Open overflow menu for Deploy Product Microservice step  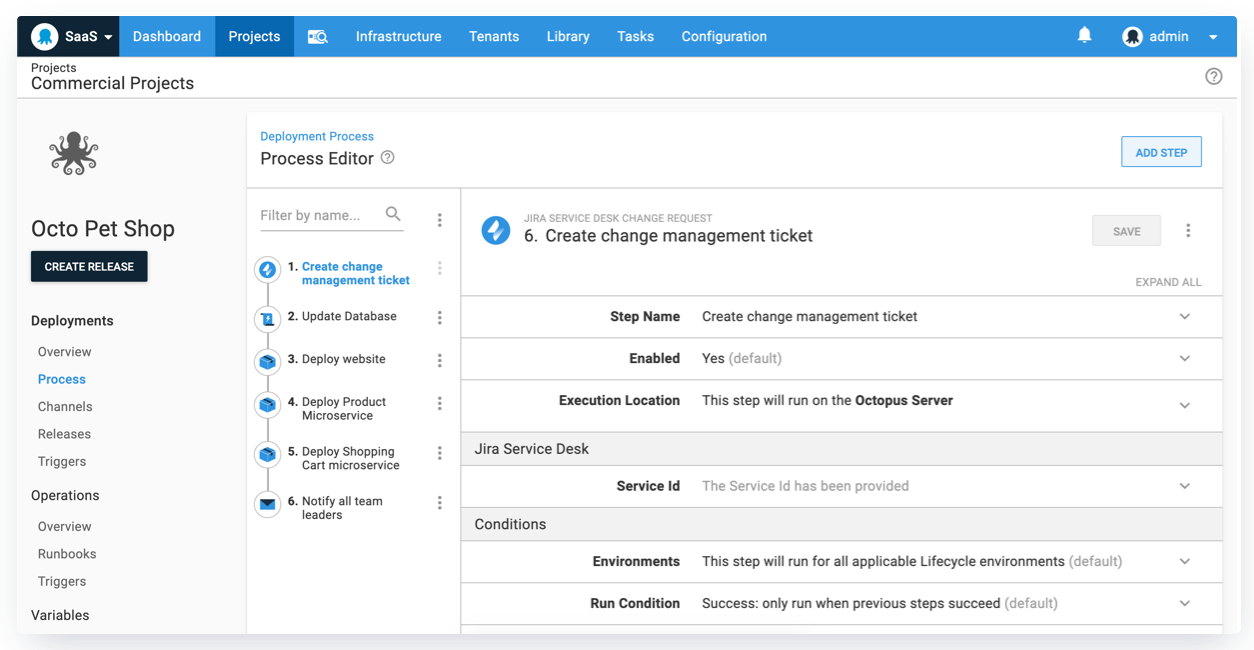click(x=439, y=403)
